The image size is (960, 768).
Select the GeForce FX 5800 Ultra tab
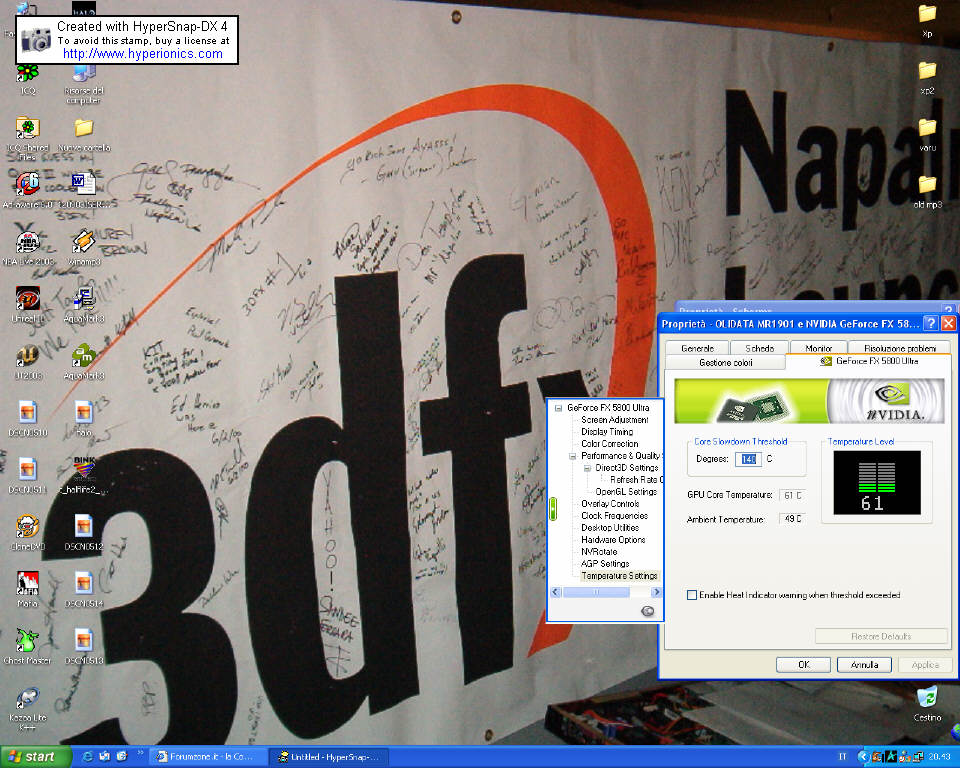click(x=869, y=361)
